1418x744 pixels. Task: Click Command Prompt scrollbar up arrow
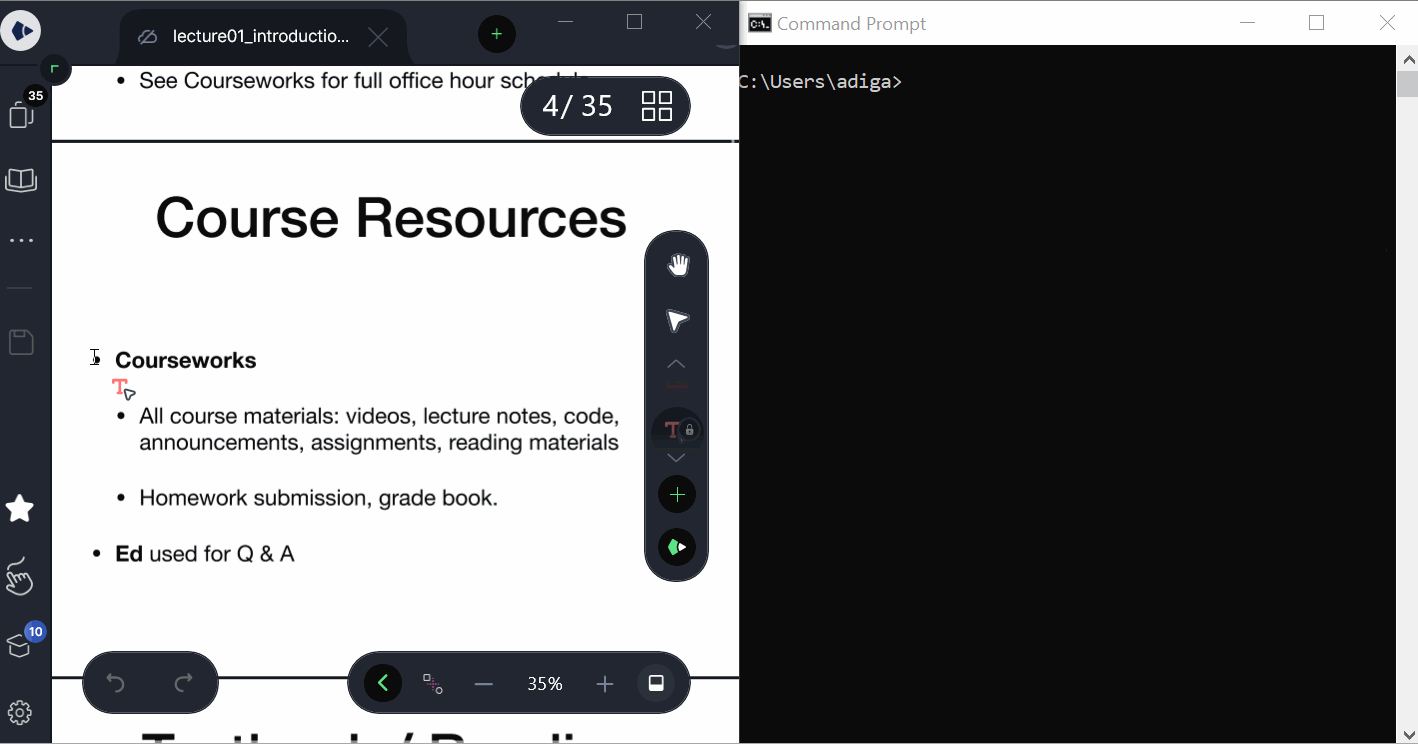click(1406, 57)
